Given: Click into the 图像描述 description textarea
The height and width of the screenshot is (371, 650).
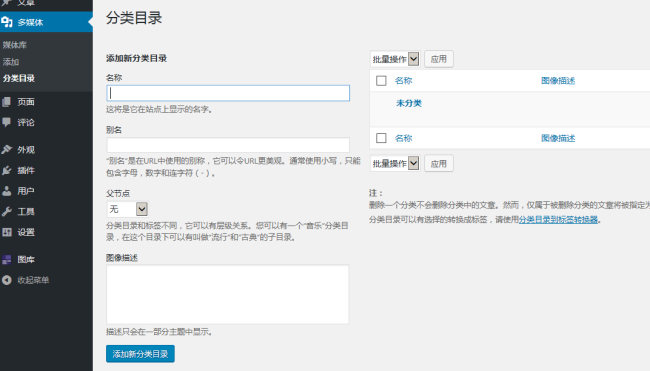Looking at the screenshot, I should point(228,294).
